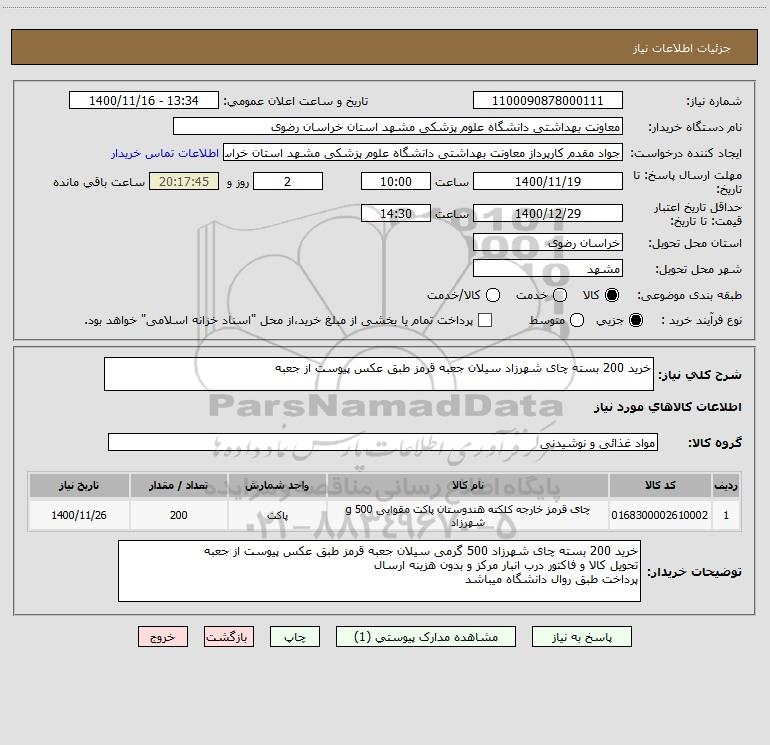Click the validity time field 14:30
The height and width of the screenshot is (745, 770).
pyautogui.click(x=396, y=214)
